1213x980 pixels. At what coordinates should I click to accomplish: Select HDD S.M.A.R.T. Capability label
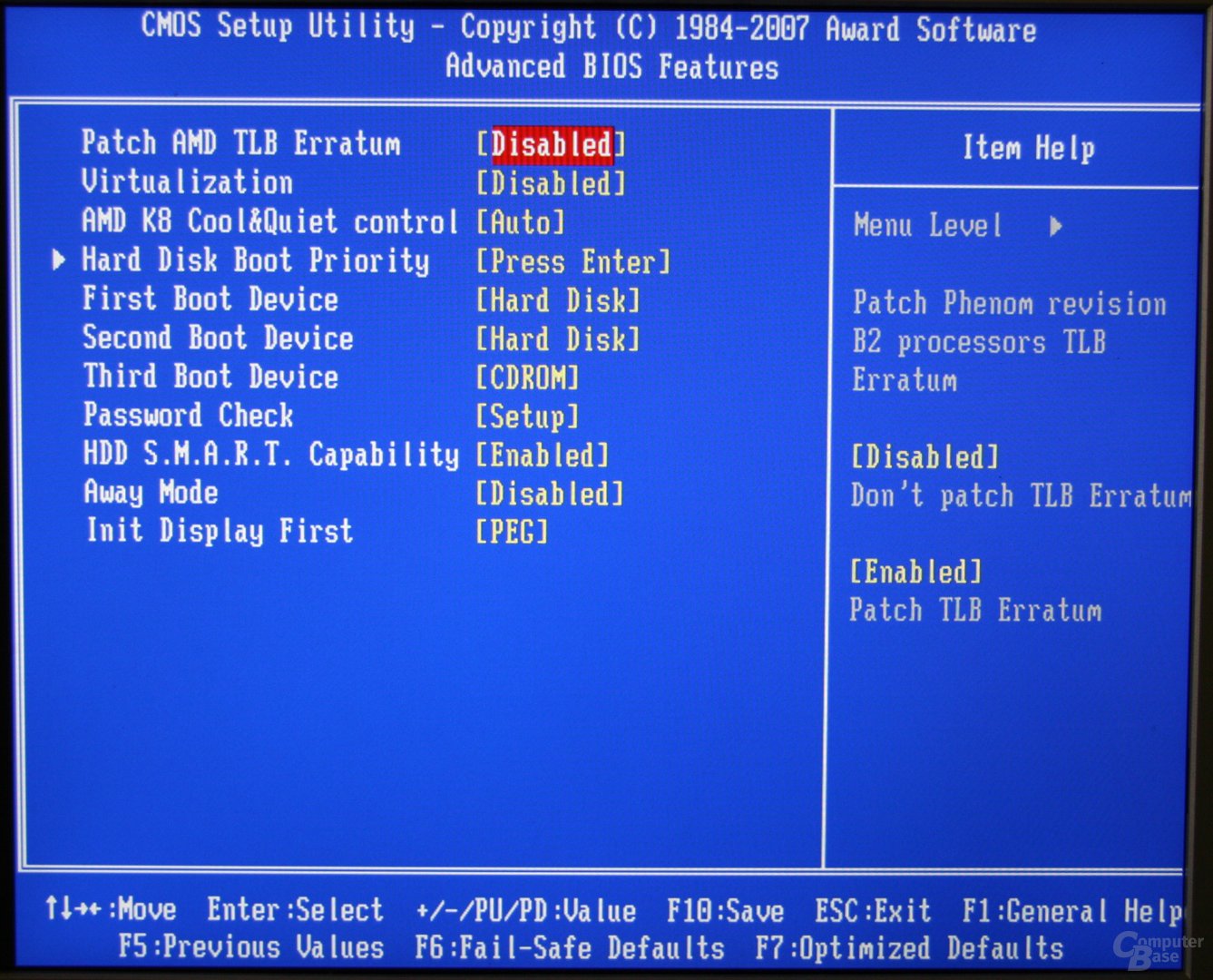(x=271, y=454)
